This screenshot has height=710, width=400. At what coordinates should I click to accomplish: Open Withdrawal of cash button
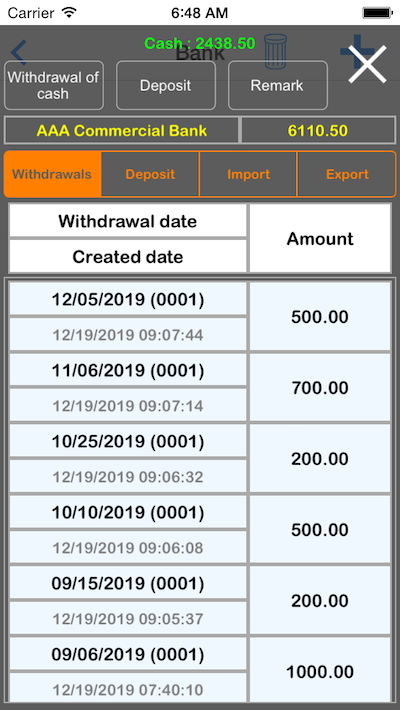pyautogui.click(x=54, y=86)
